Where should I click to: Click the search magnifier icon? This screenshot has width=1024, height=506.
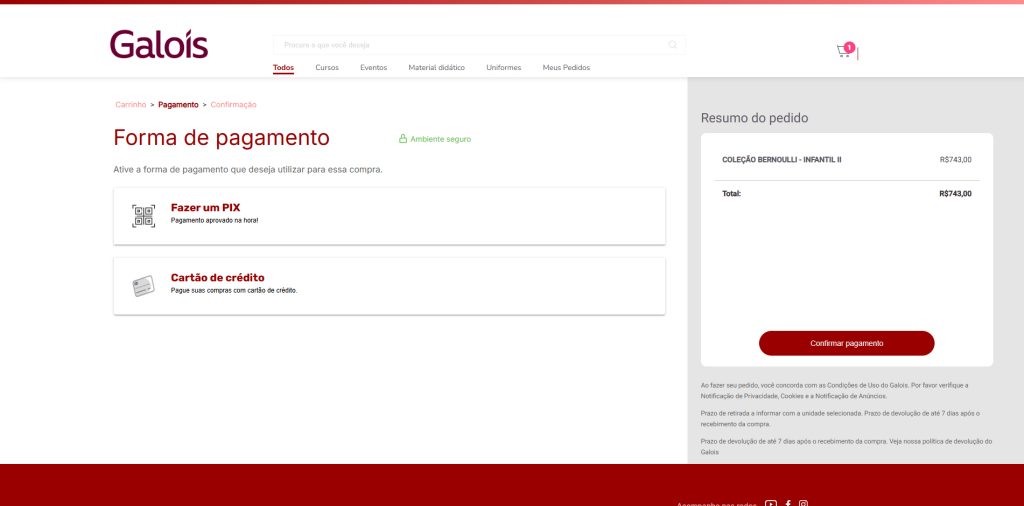point(673,44)
